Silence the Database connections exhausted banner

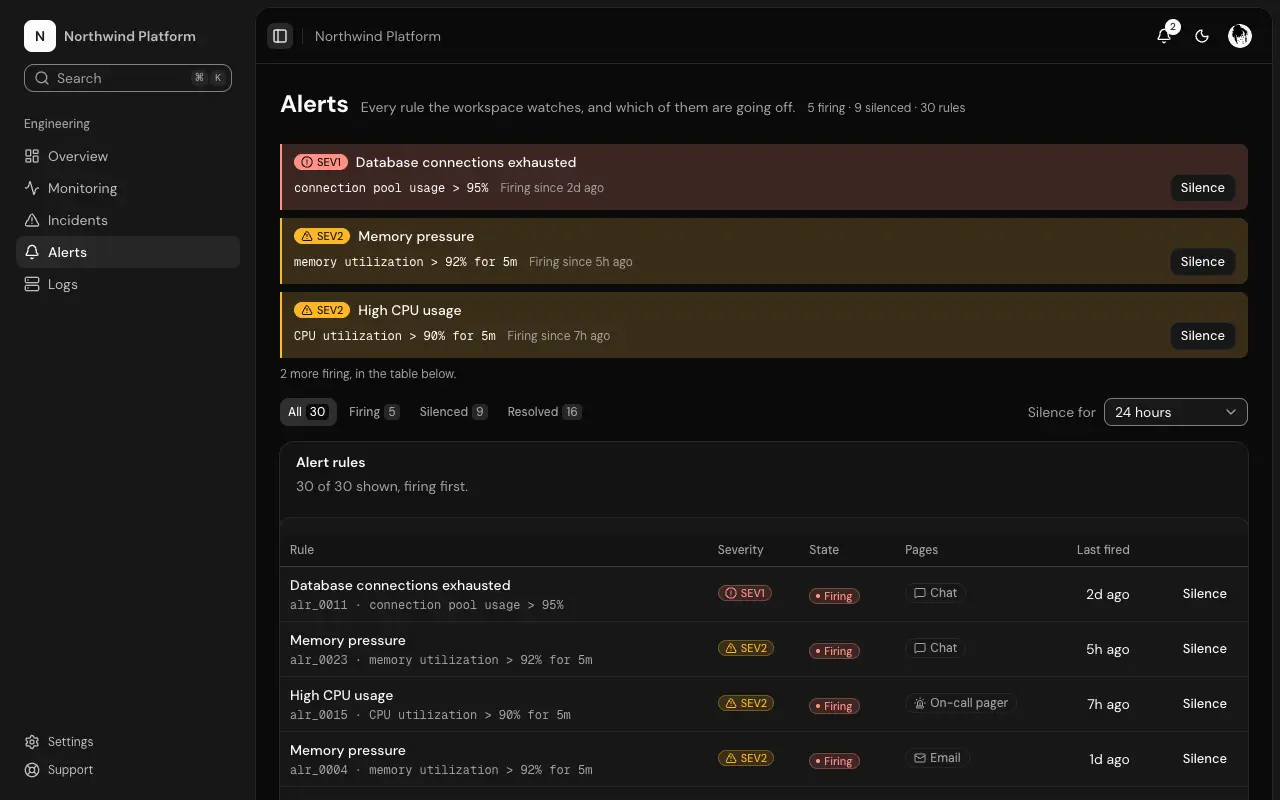pyautogui.click(x=1202, y=188)
